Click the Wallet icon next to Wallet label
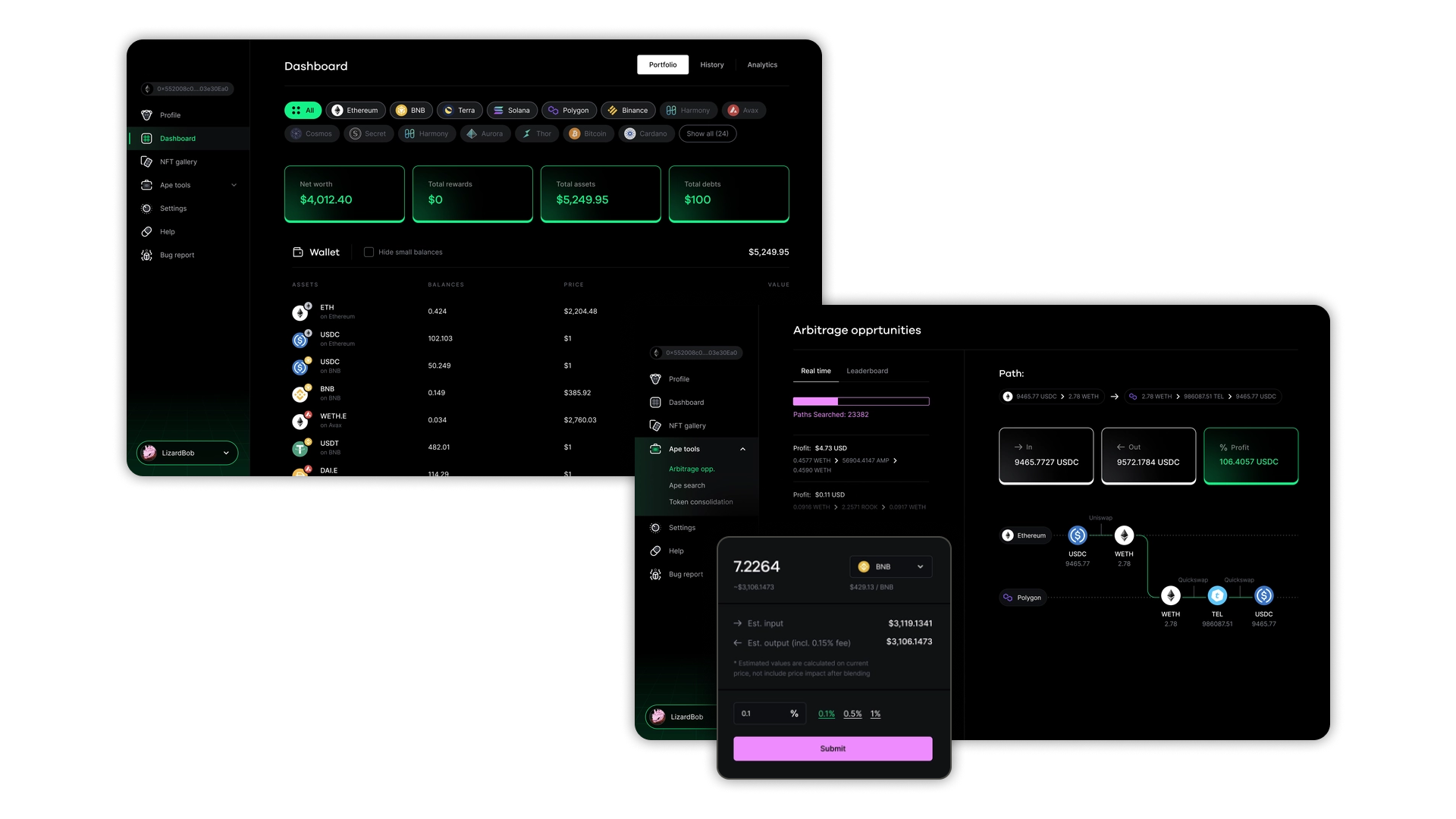Screen dimensions: 1456x819 pos(297,251)
